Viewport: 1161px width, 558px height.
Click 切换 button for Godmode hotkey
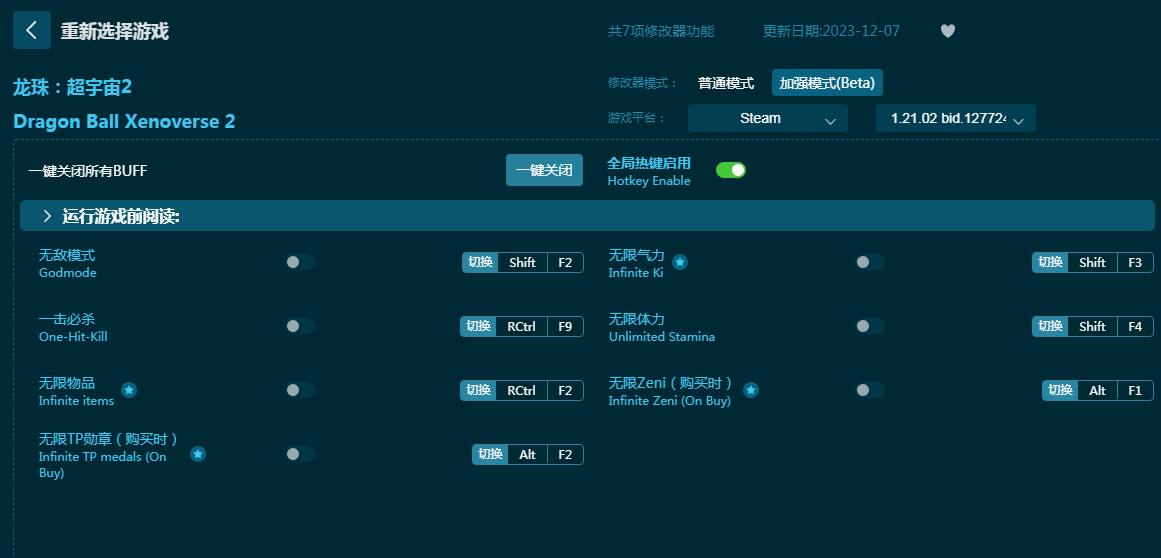(x=481, y=262)
